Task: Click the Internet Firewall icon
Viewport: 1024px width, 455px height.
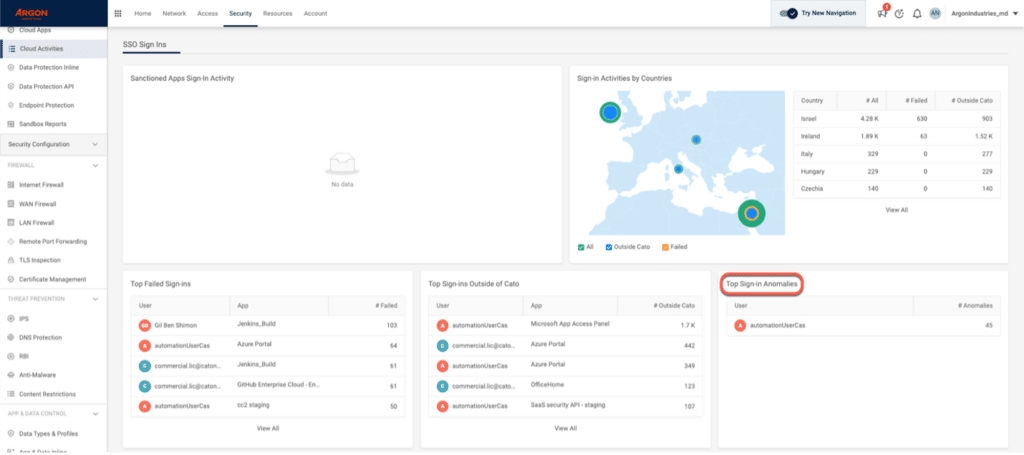Action: coord(12,185)
